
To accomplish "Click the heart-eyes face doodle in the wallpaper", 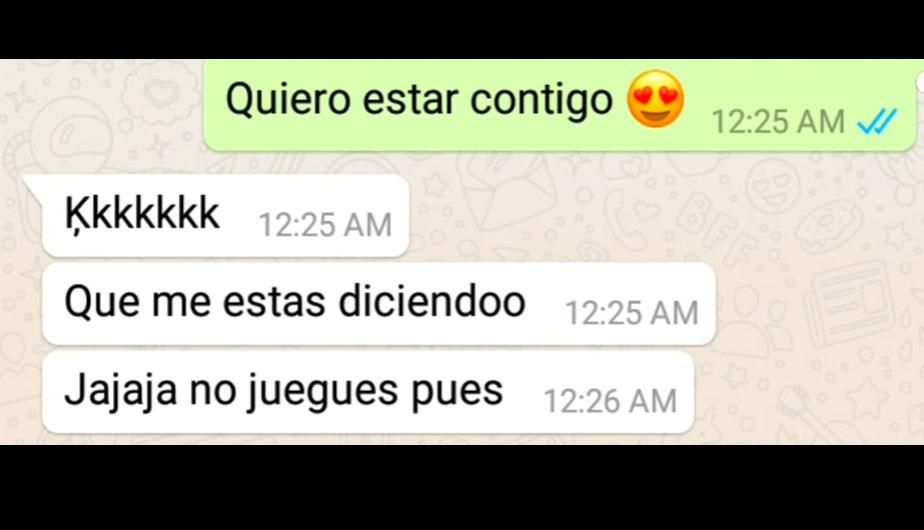I will [773, 186].
